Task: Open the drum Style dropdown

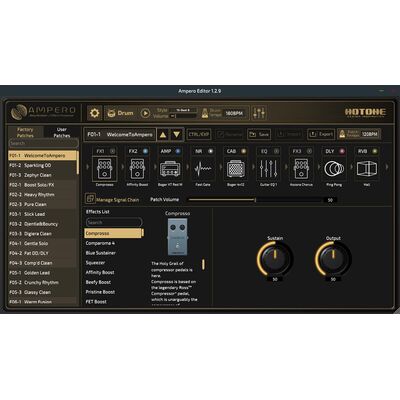Action: point(183,110)
